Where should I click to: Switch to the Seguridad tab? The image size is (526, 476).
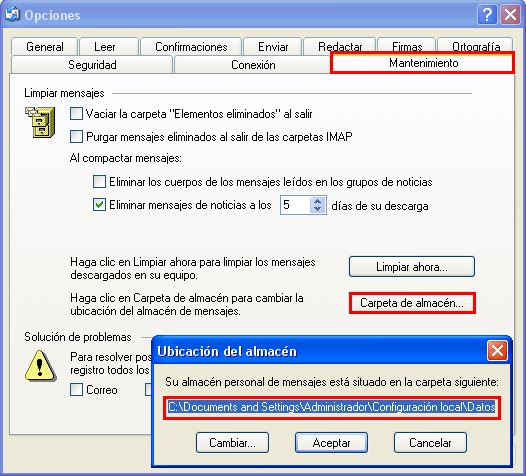tap(92, 64)
